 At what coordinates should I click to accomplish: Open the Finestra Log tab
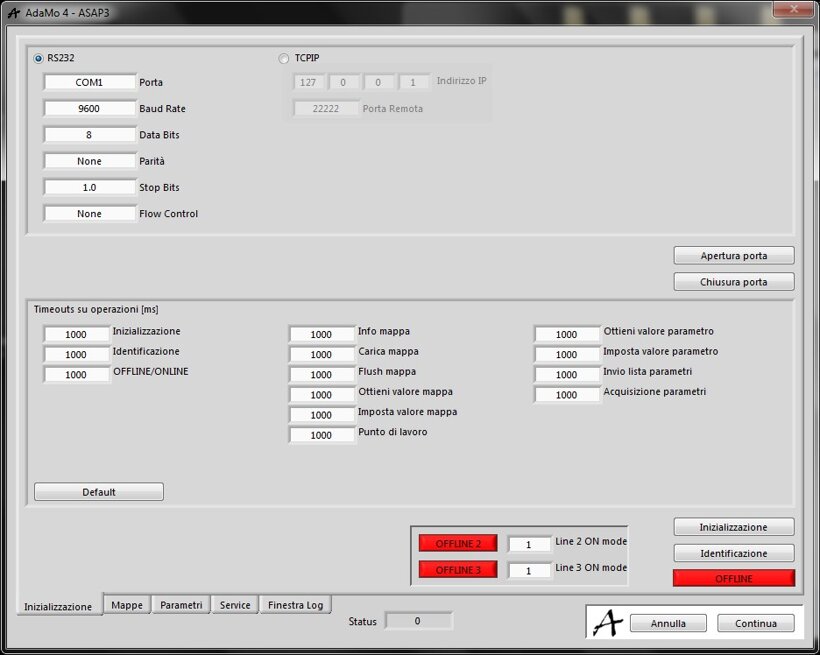pos(295,605)
